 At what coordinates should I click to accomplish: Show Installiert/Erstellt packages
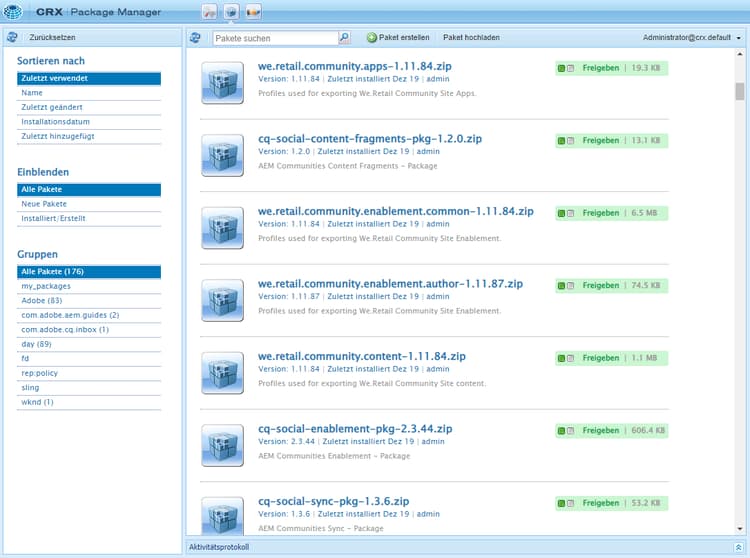(89, 219)
